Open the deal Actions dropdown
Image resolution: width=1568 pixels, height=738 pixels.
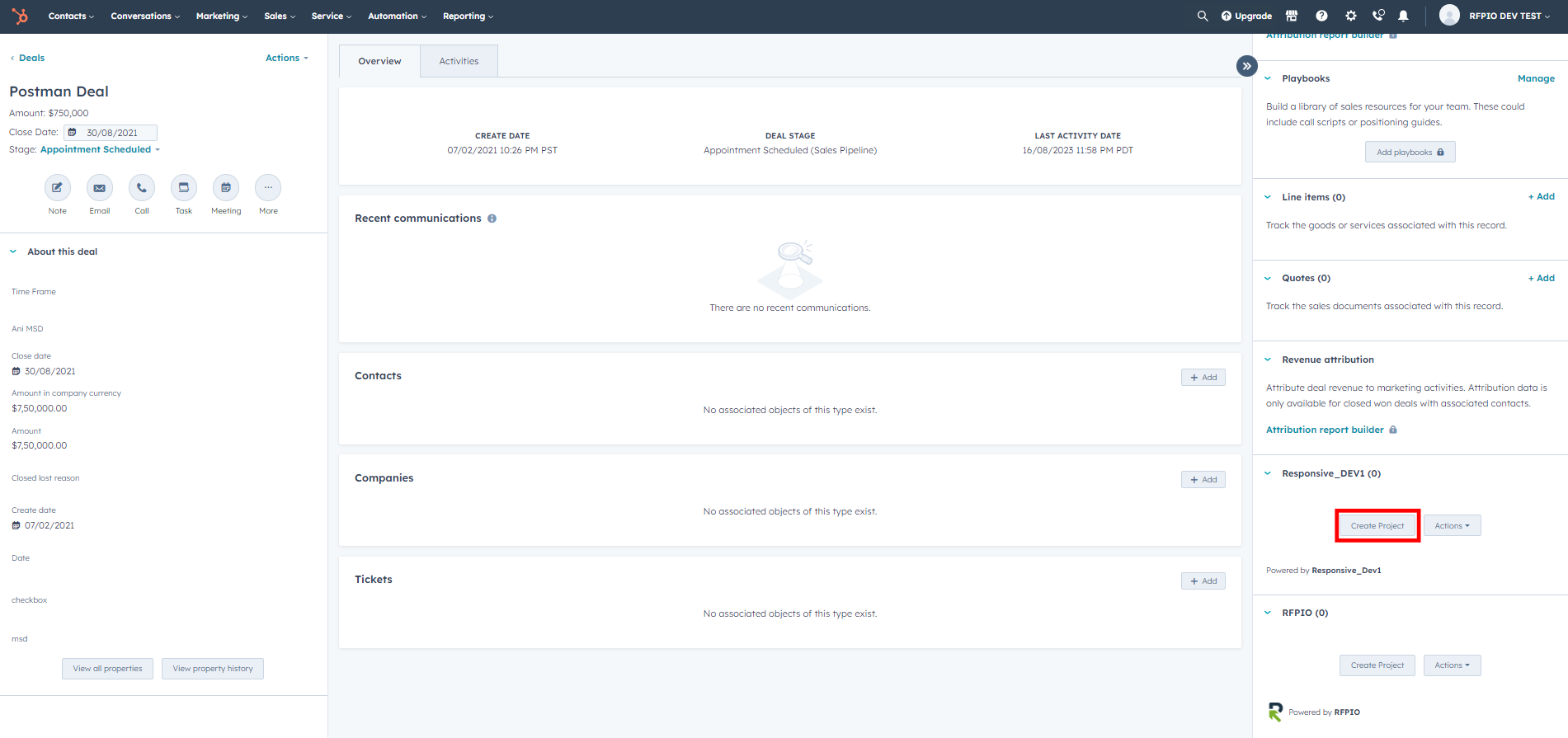click(287, 58)
